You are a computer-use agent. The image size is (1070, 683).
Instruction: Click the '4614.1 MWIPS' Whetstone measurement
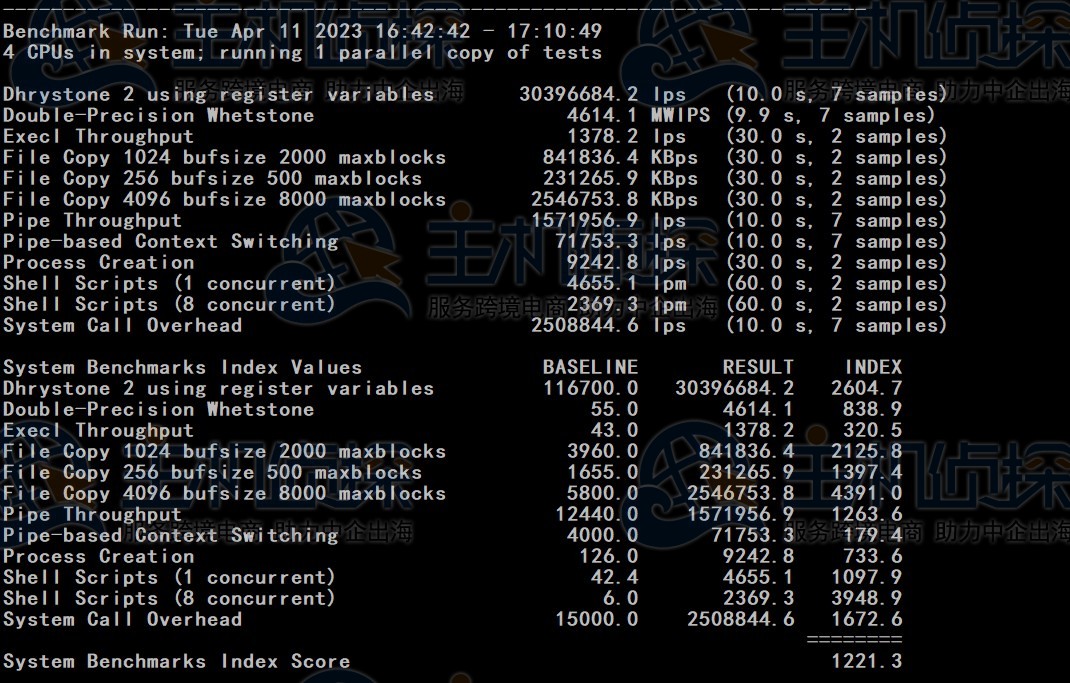pyautogui.click(x=638, y=115)
